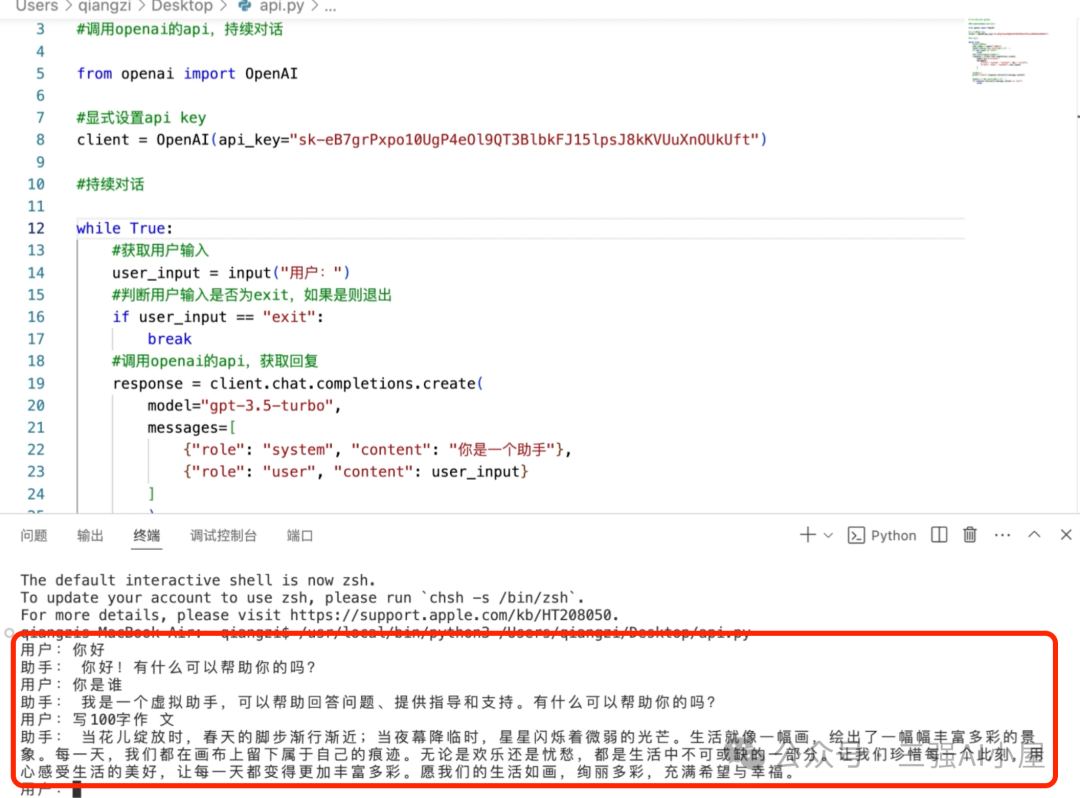Click the #持续对话 comment on line 10
The width and height of the screenshot is (1080, 798).
click(110, 184)
